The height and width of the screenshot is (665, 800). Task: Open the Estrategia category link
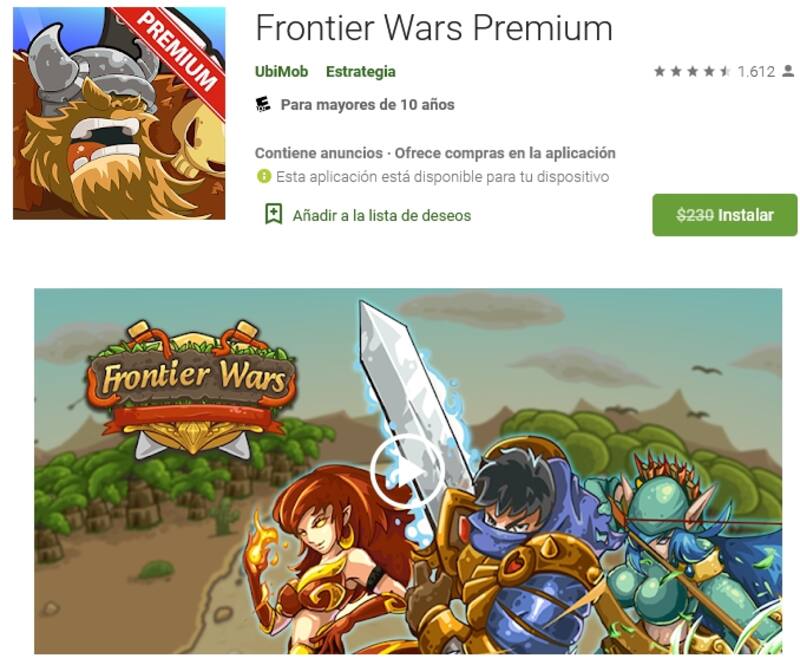click(361, 71)
